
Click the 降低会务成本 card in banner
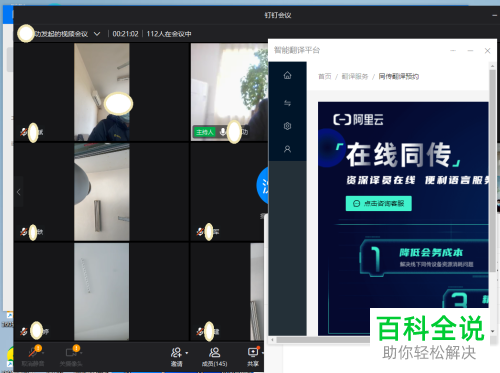425,257
